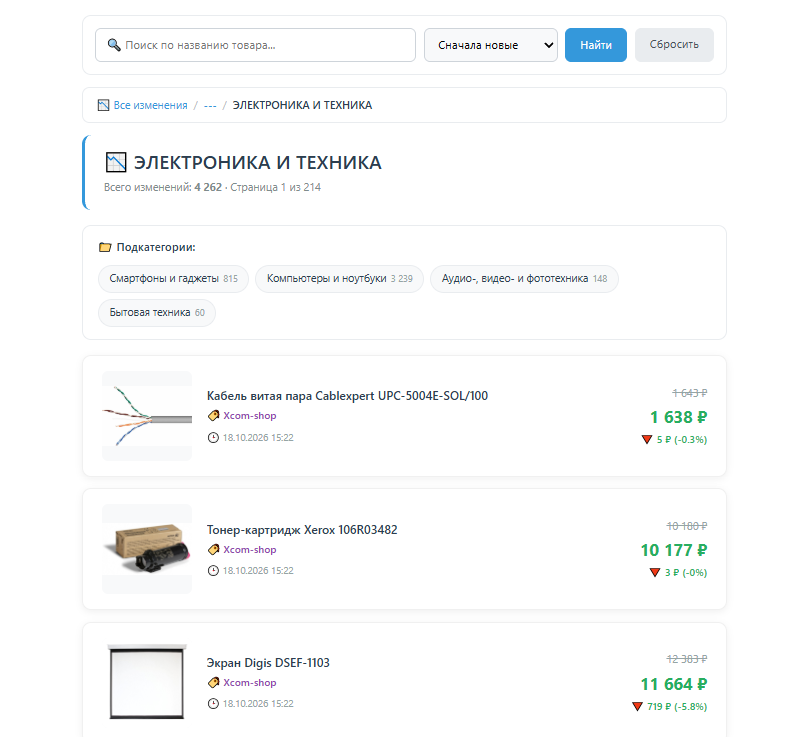The image size is (799, 737).
Task: Click the date text in Digis row
Action: 258,703
